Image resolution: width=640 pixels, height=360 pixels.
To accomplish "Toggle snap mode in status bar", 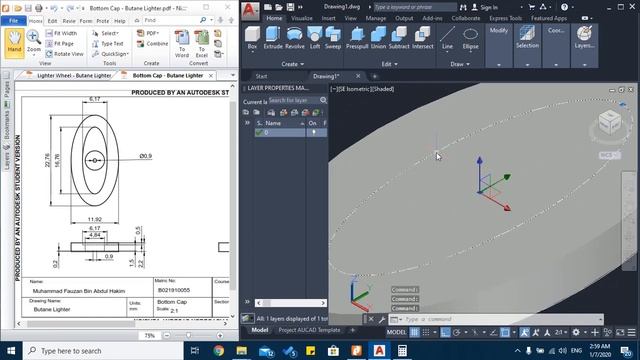I will click(426, 332).
